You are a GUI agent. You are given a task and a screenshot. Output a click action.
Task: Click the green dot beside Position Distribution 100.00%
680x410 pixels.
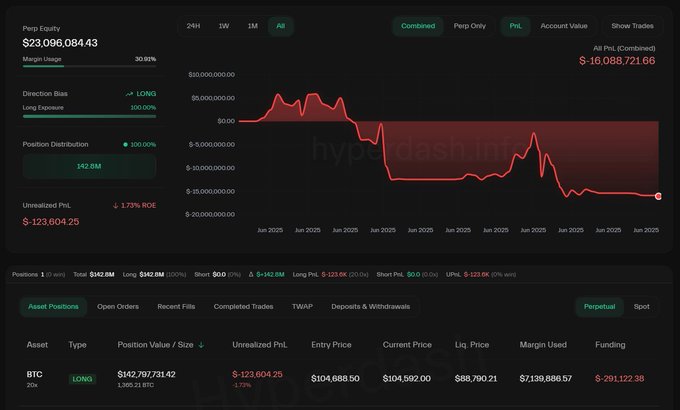[125, 144]
